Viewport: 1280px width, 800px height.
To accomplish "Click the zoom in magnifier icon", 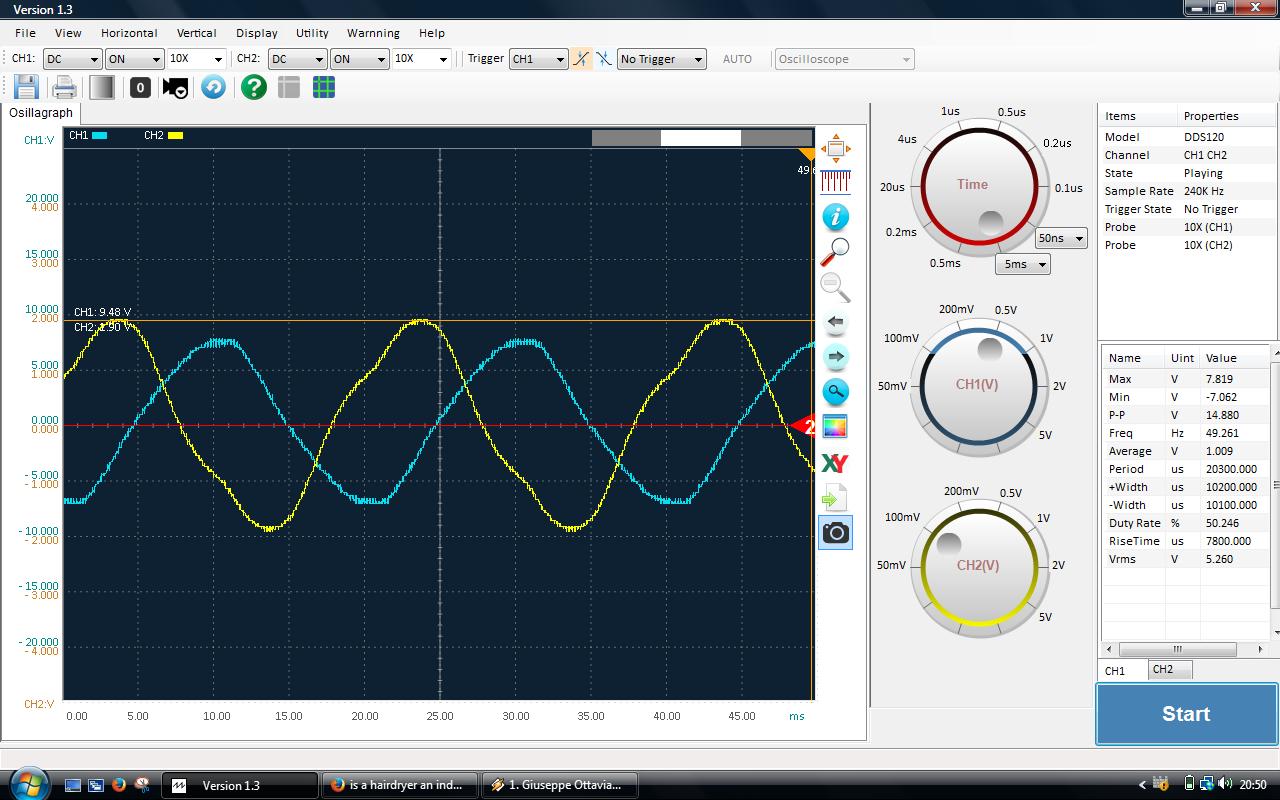I will click(835, 252).
